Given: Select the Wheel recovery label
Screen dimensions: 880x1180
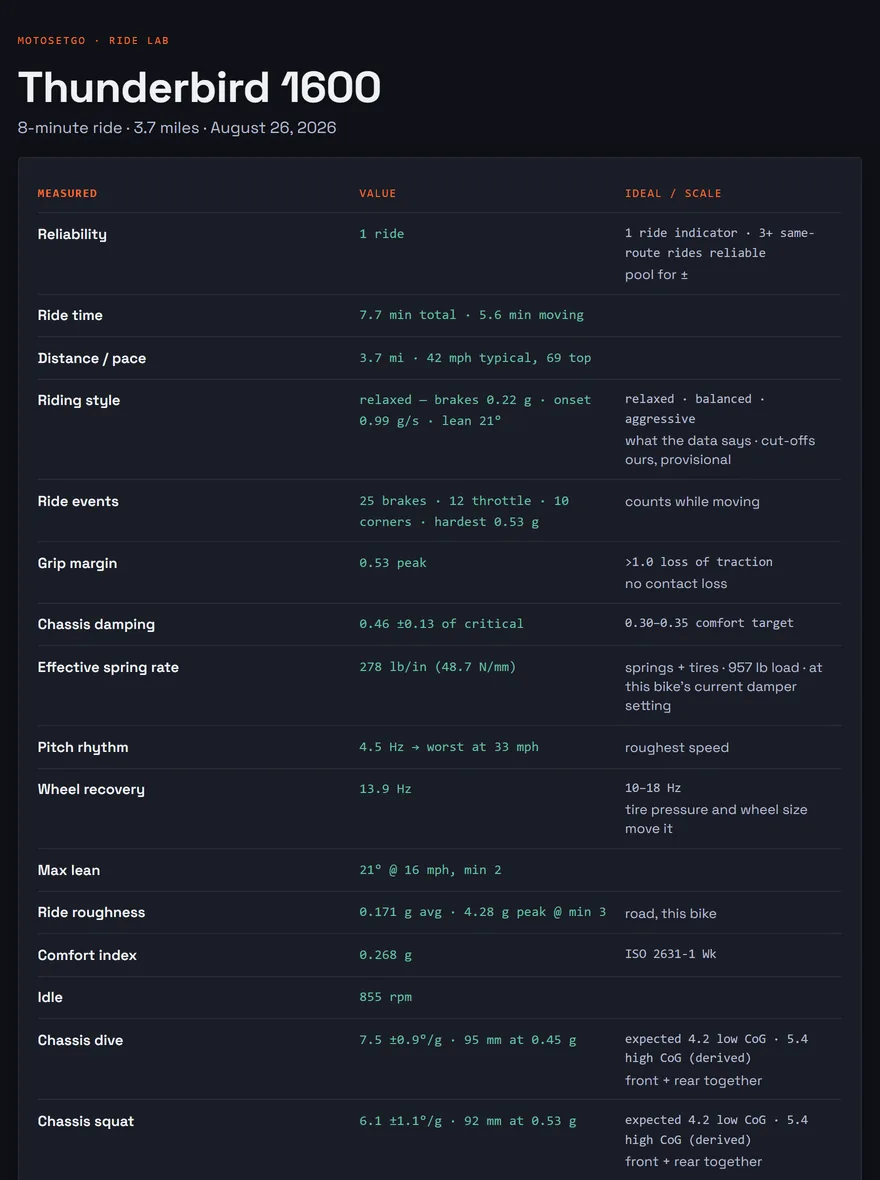Looking at the screenshot, I should coord(91,789).
